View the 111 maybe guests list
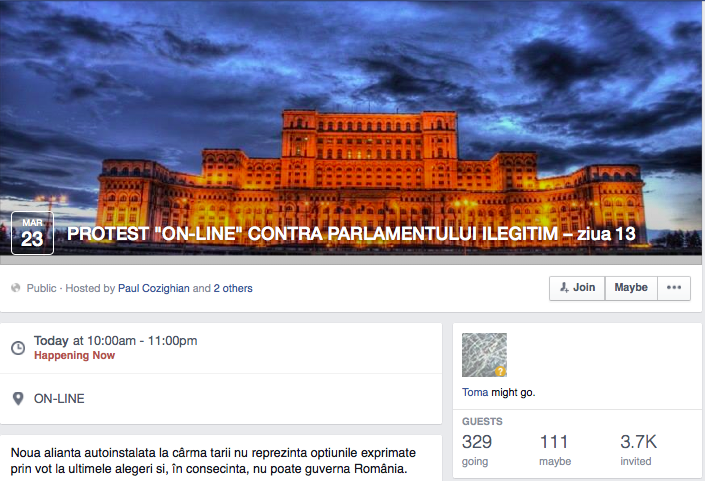Image resolution: width=705 pixels, height=481 pixels. click(x=555, y=449)
